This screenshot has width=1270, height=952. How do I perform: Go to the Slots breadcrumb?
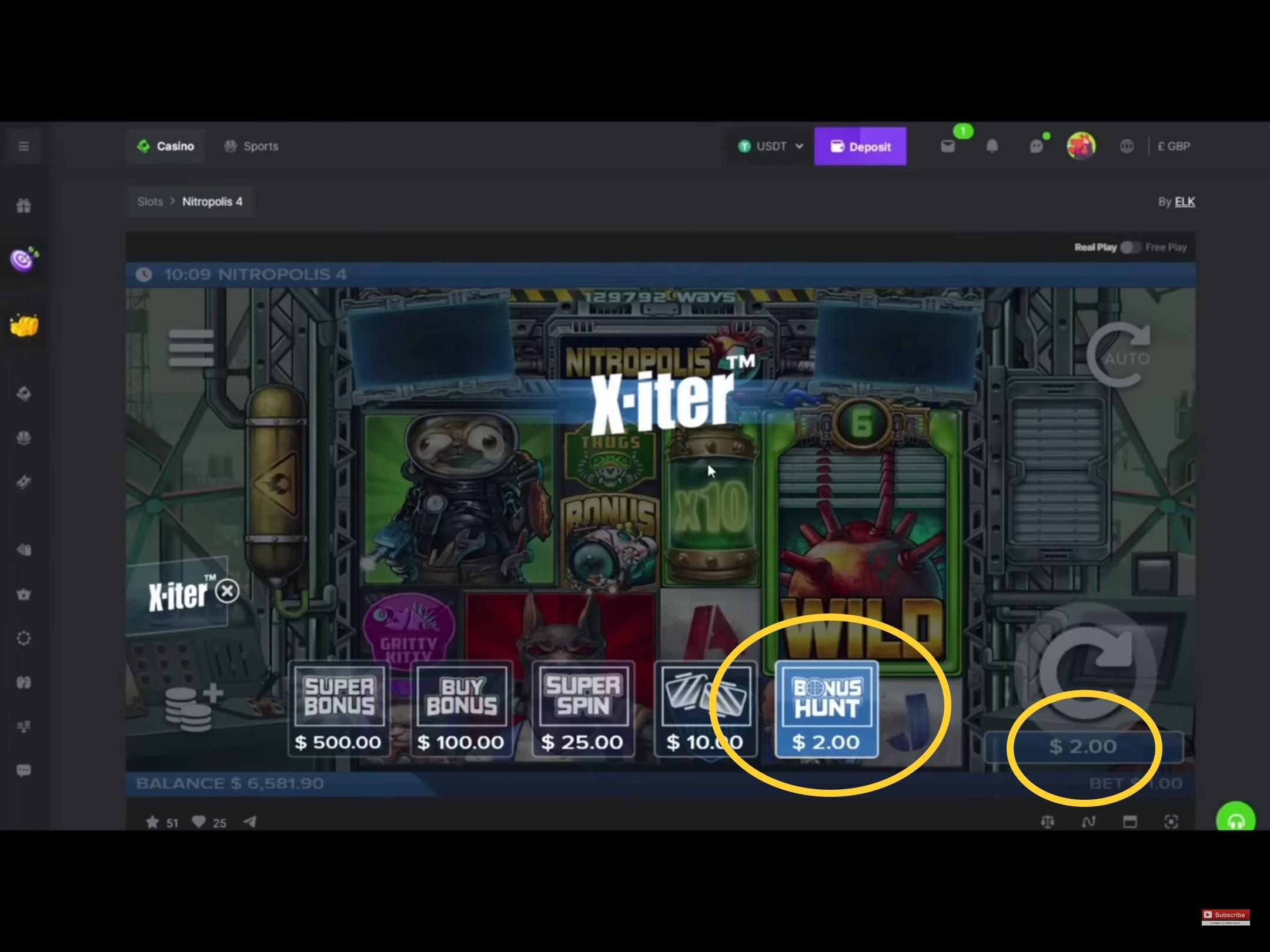[150, 202]
